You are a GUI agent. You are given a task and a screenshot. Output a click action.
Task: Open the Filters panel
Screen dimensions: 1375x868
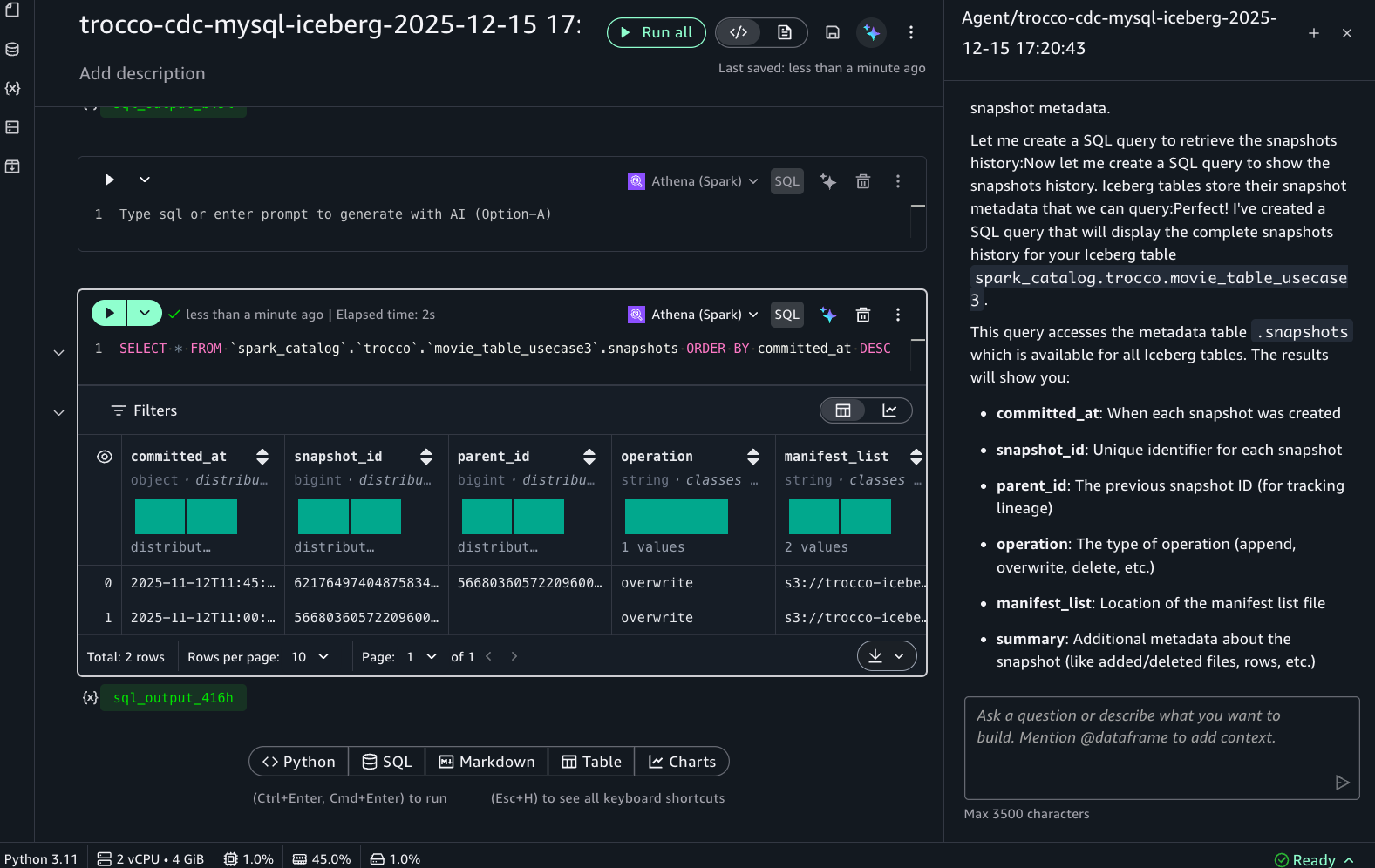(145, 410)
